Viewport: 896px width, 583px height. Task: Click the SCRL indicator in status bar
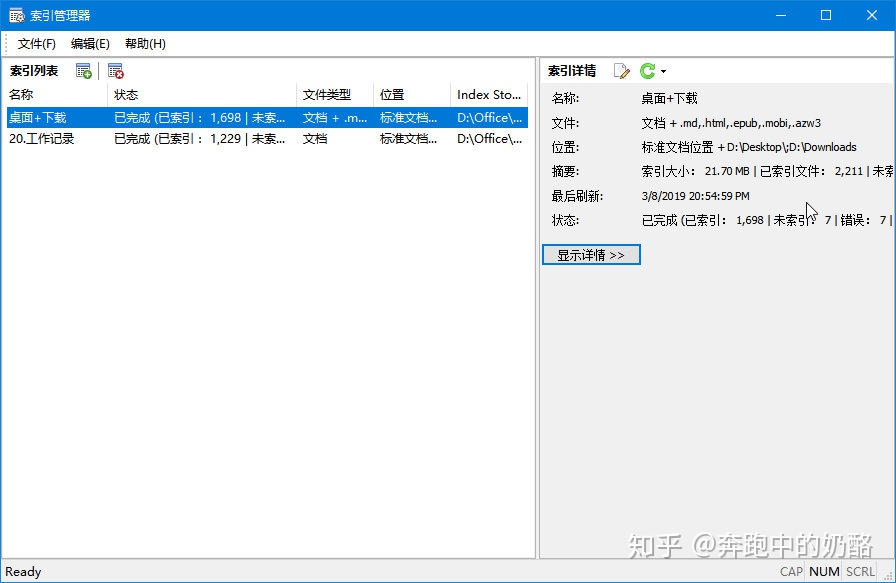[x=860, y=572]
